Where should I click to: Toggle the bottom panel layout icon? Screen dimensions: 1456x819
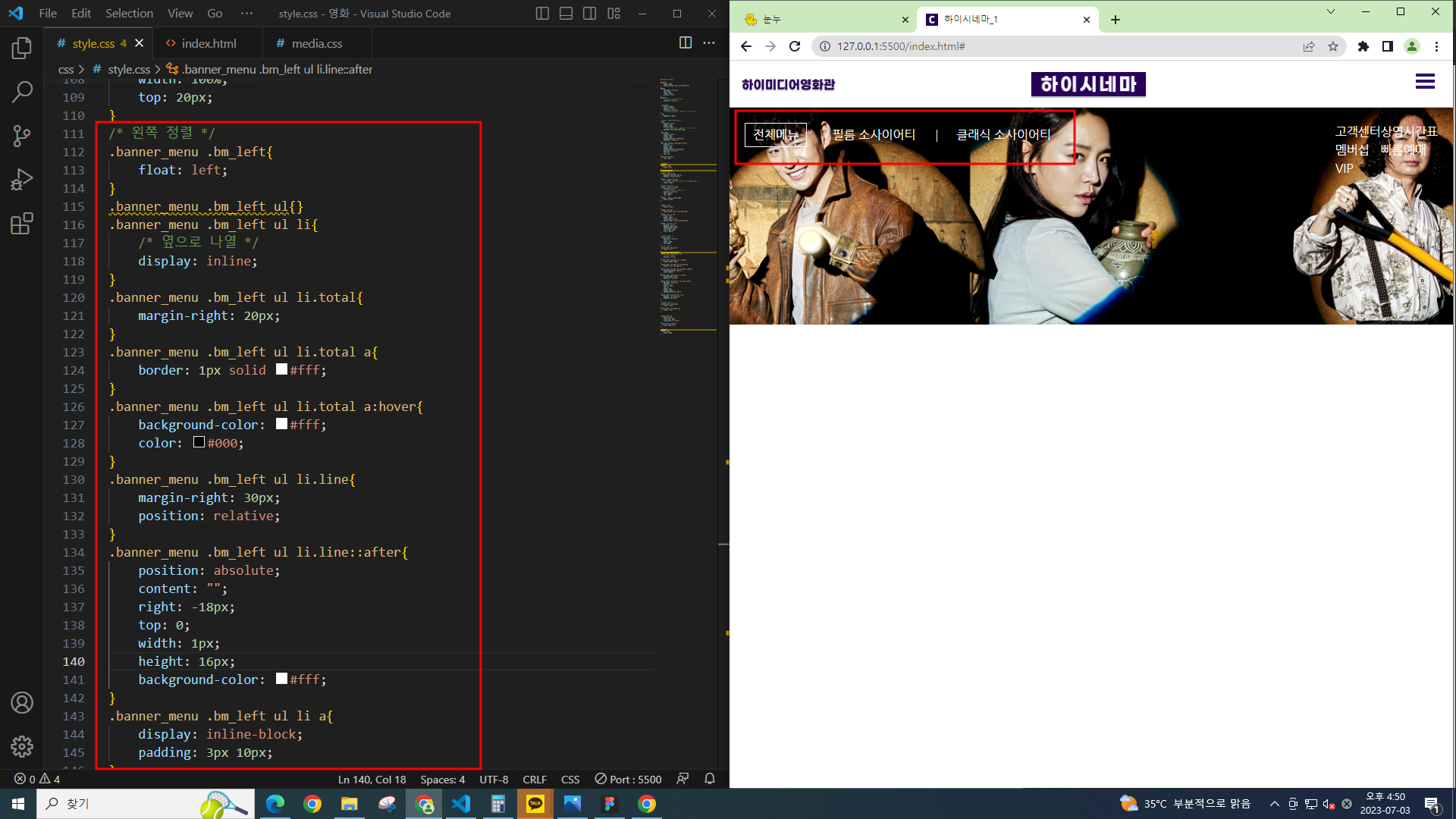tap(566, 14)
